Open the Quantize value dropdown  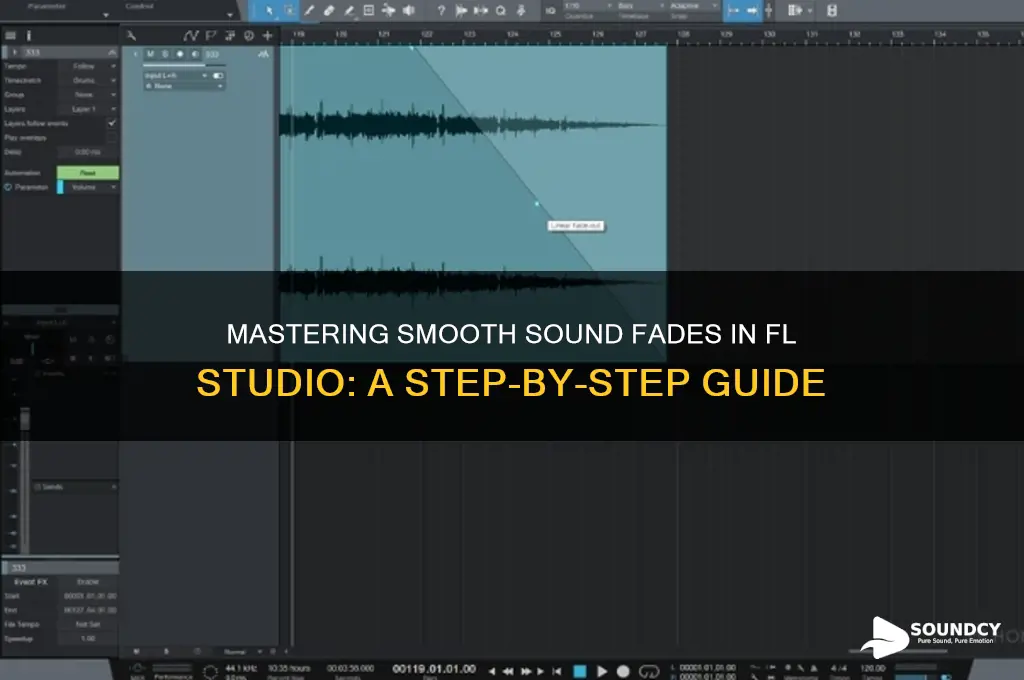587,6
